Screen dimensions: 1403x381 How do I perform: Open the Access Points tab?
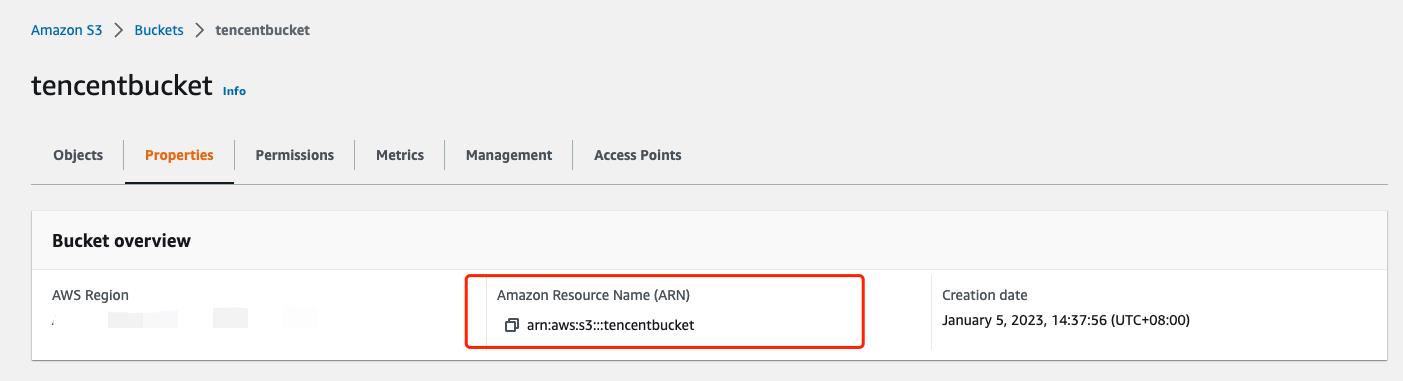point(638,155)
